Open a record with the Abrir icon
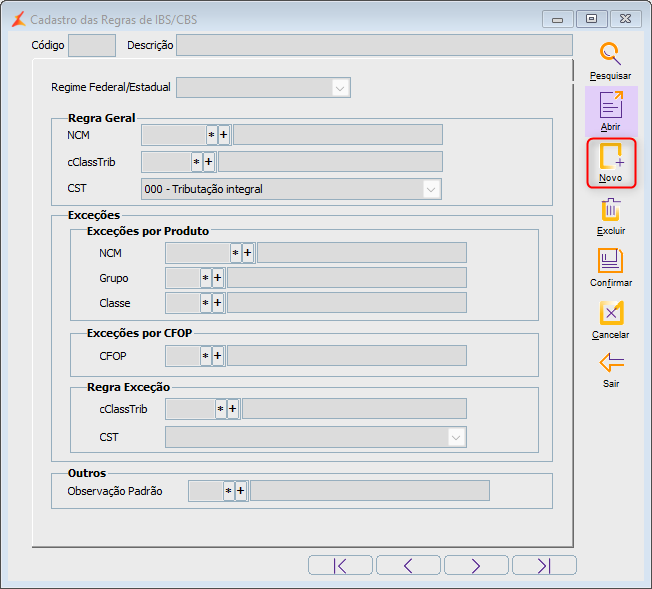 click(610, 106)
